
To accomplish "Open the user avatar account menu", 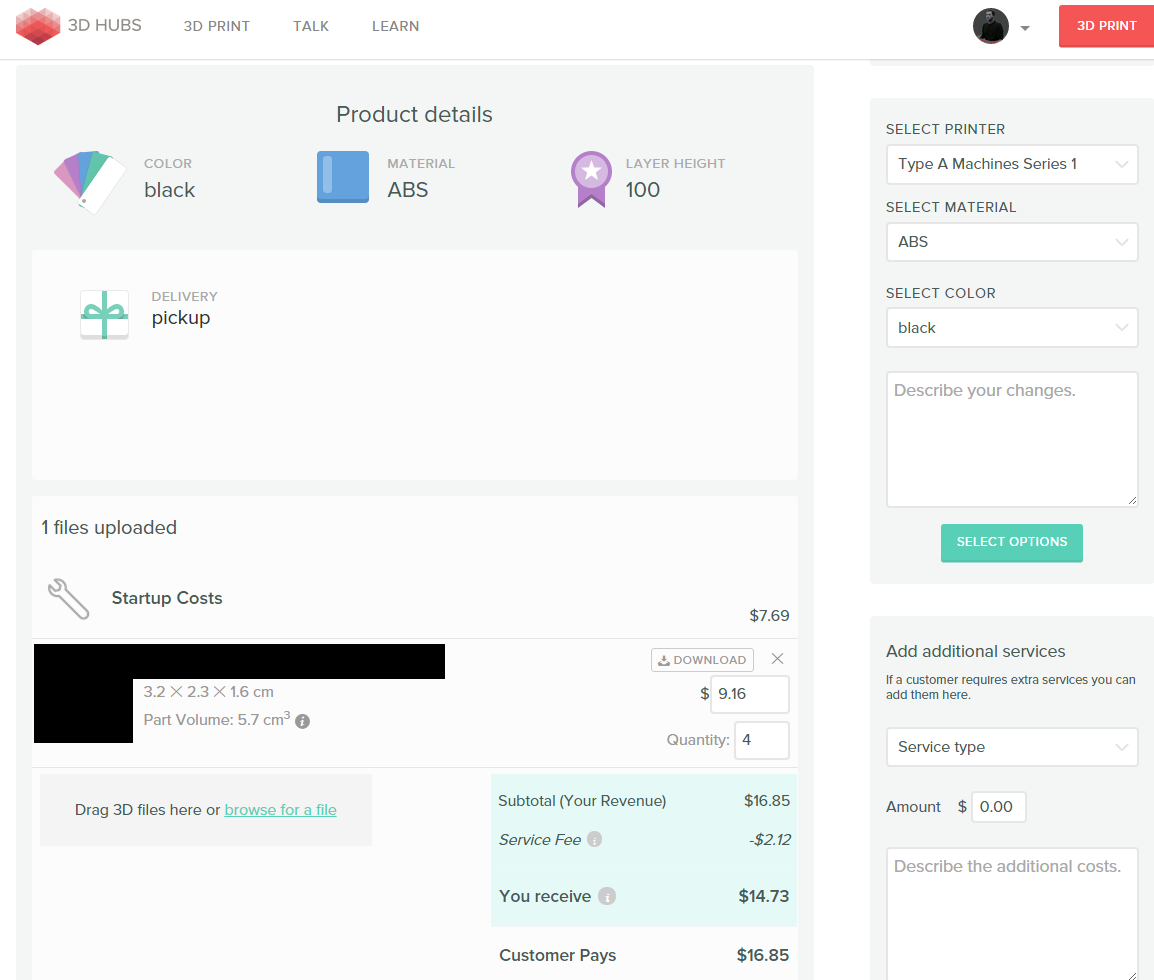I will tap(1001, 27).
